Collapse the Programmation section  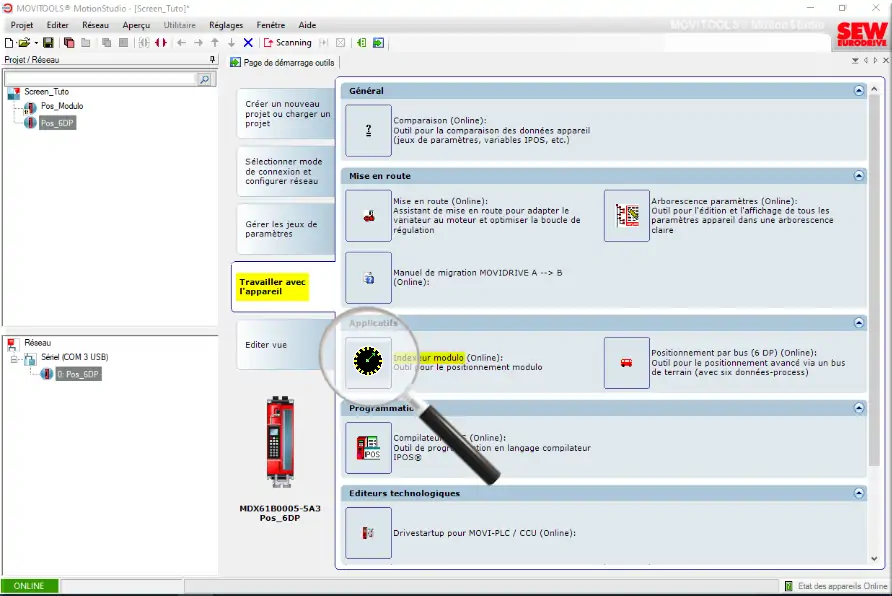click(x=858, y=408)
